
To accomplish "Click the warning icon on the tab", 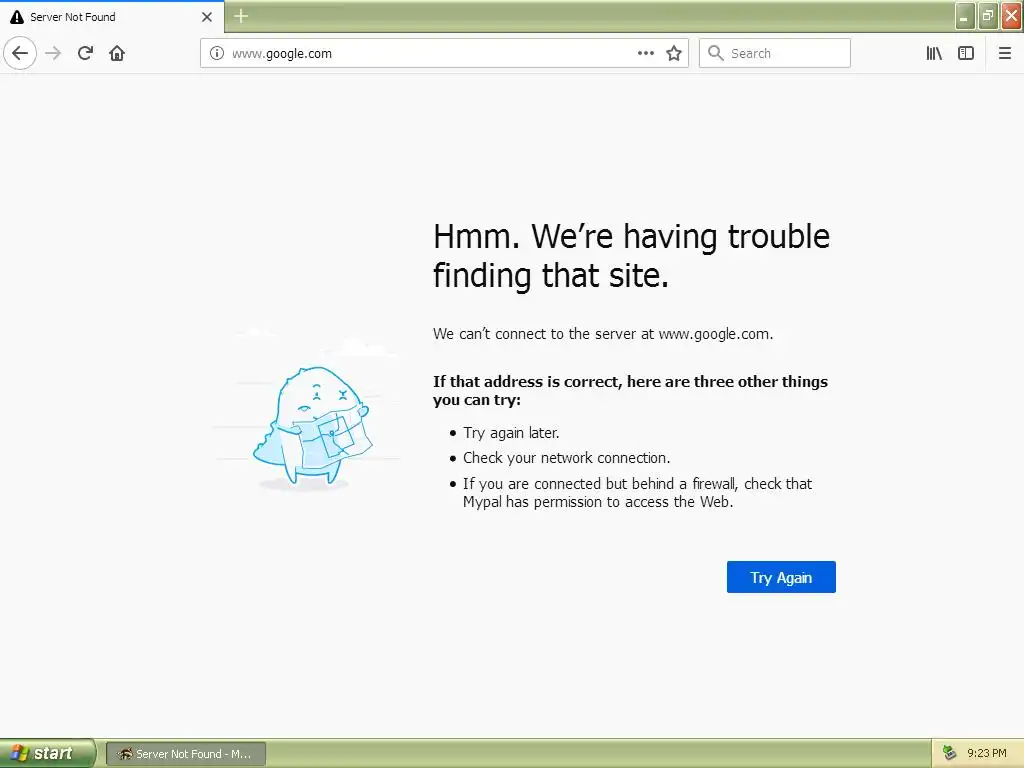I will 17,17.
